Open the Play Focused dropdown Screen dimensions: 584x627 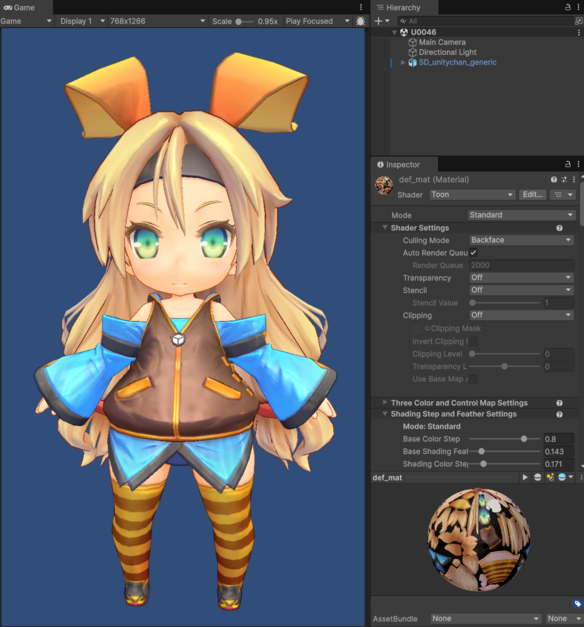(318, 21)
